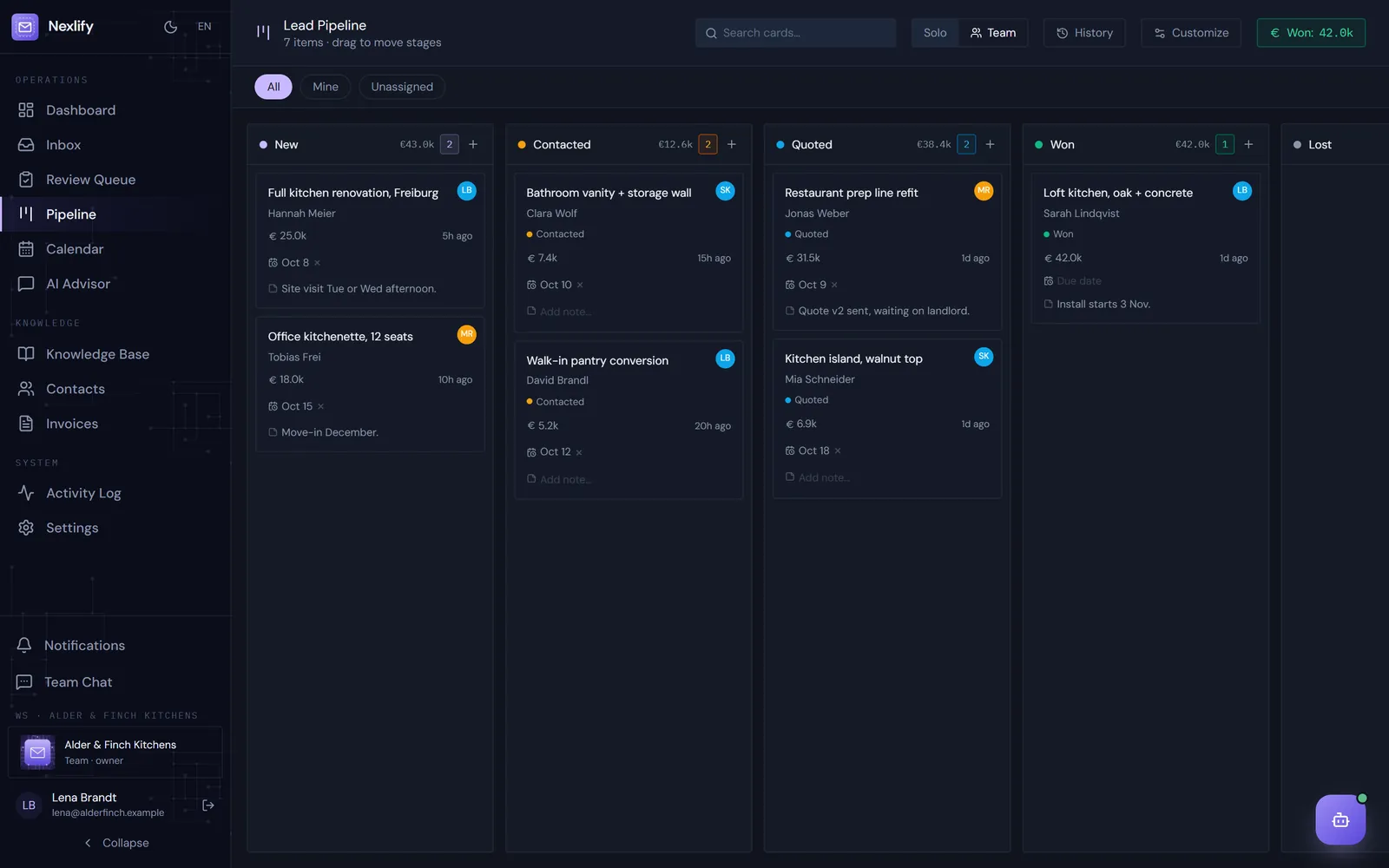This screenshot has width=1389, height=868.
Task: Open the Inbox
Action: [115, 145]
